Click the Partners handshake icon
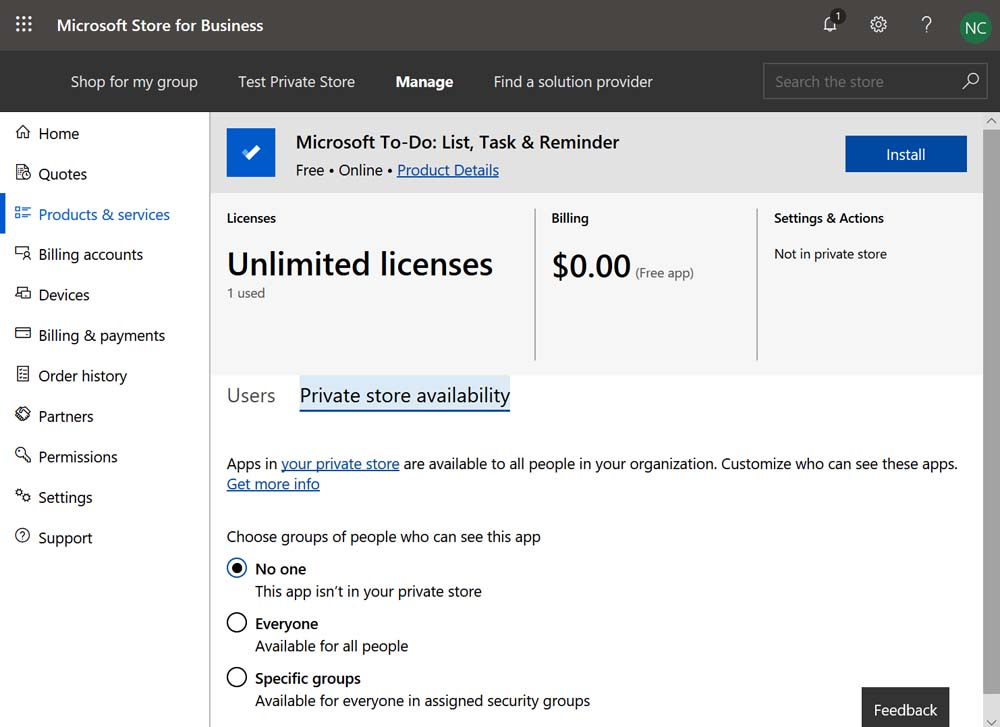 coord(23,415)
